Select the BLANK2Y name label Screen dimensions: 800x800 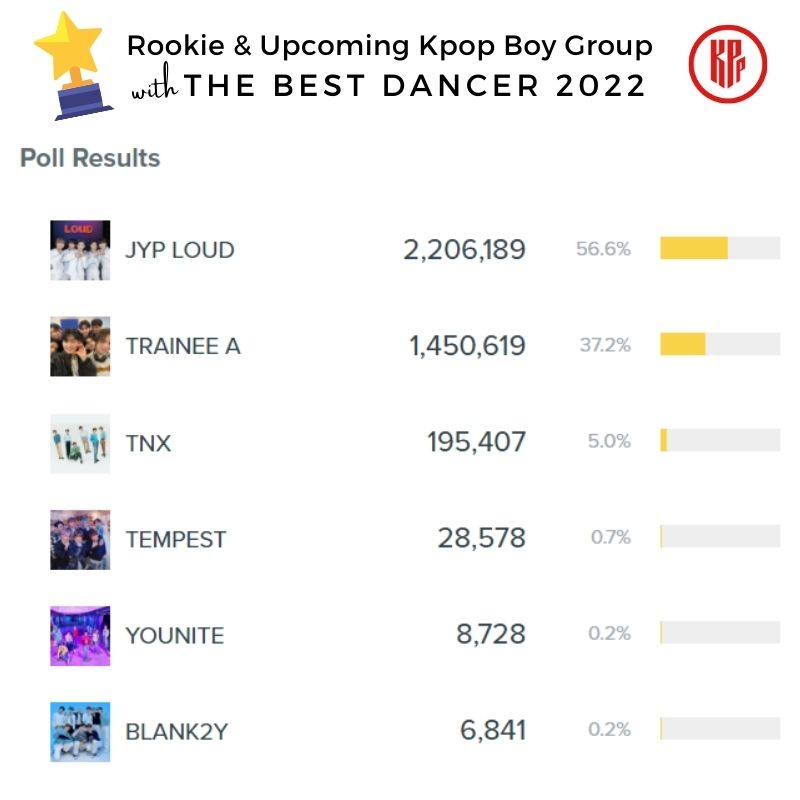177,732
